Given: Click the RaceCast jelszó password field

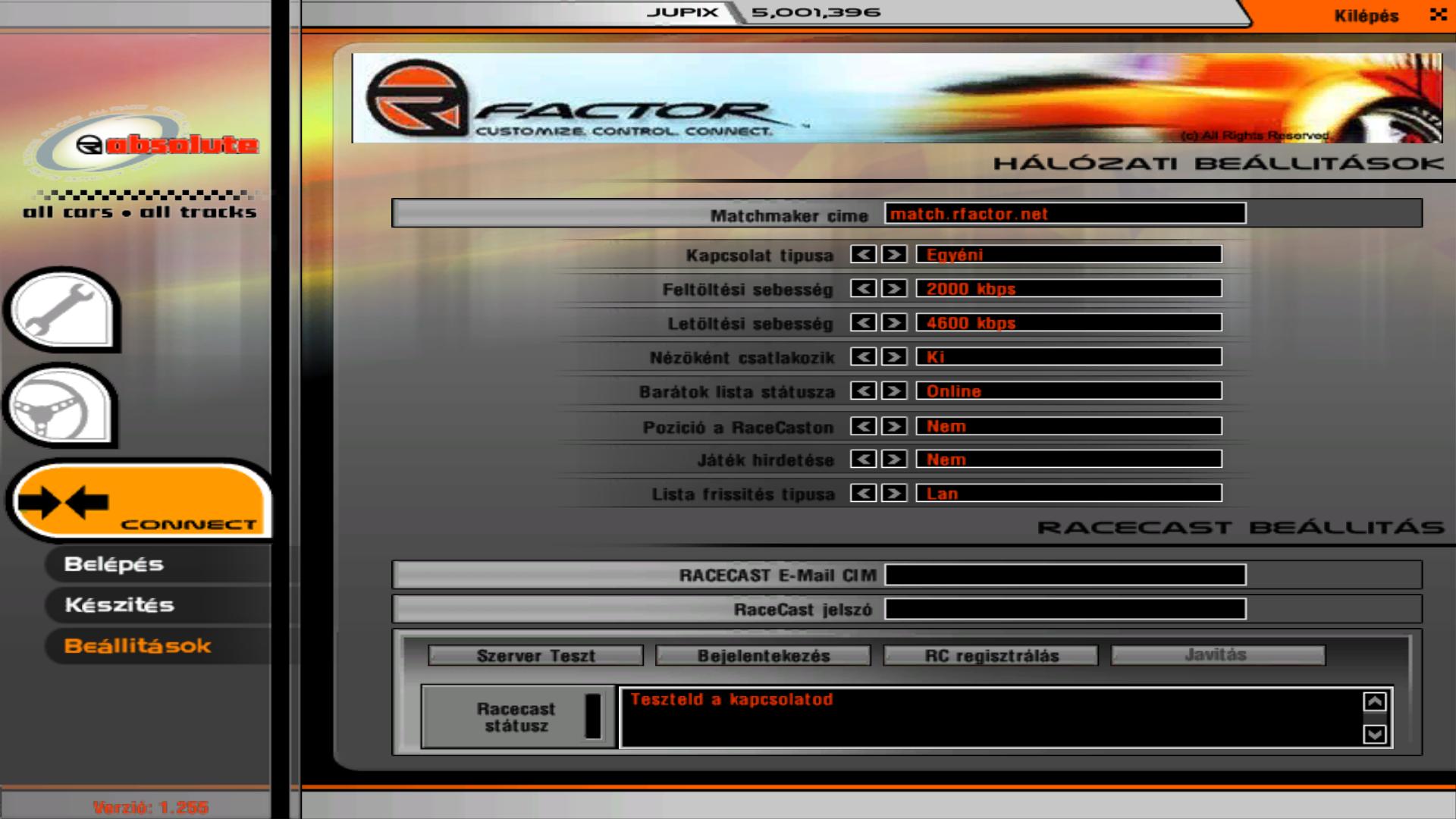Looking at the screenshot, I should [x=1065, y=609].
